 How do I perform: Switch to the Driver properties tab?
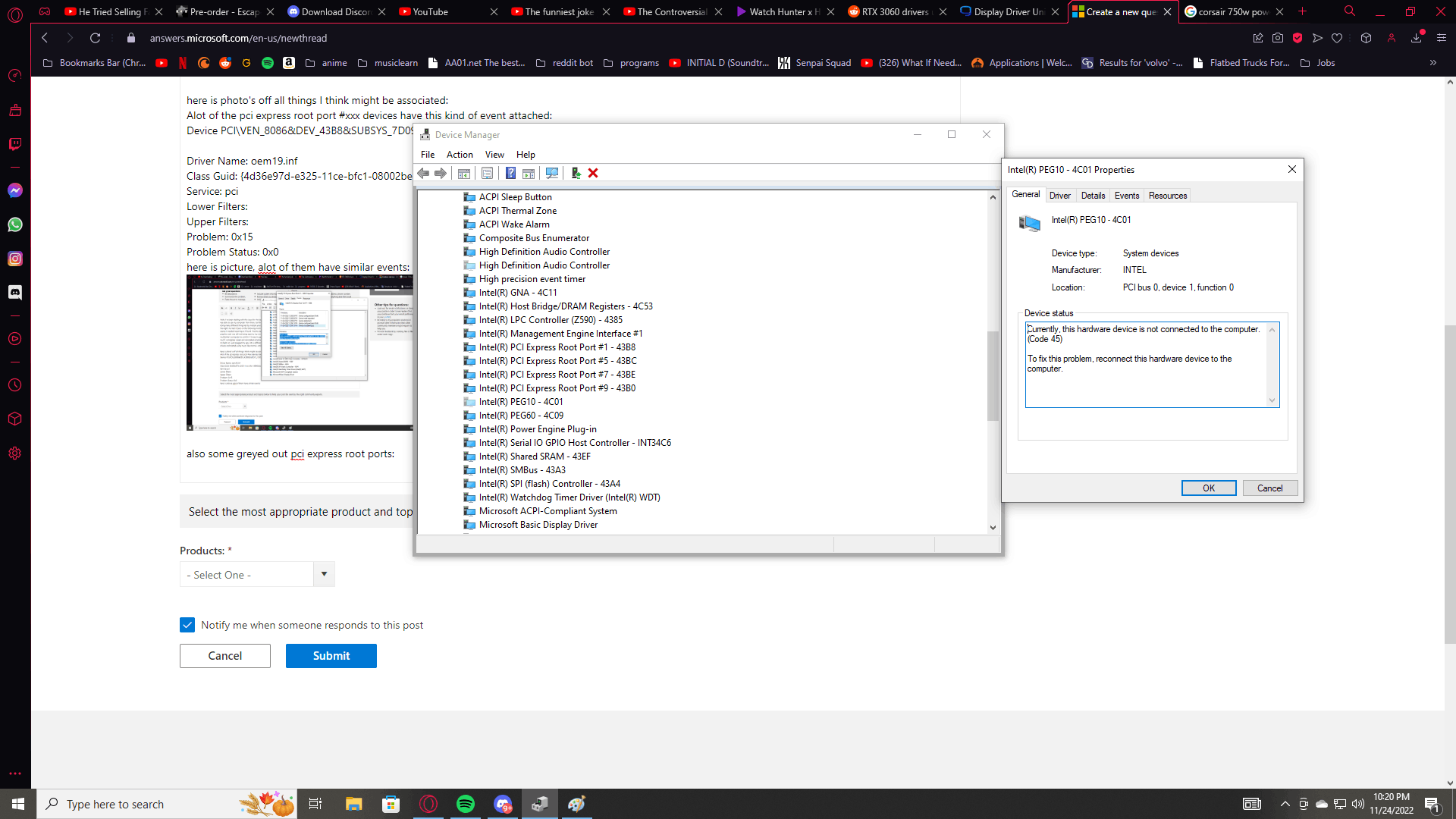click(1059, 196)
